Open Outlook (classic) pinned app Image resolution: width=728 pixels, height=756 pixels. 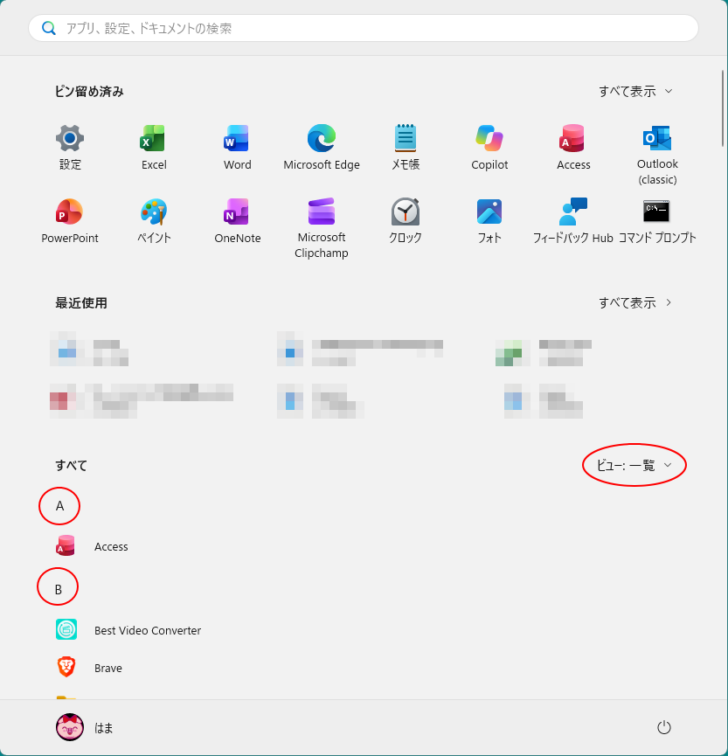coord(657,154)
